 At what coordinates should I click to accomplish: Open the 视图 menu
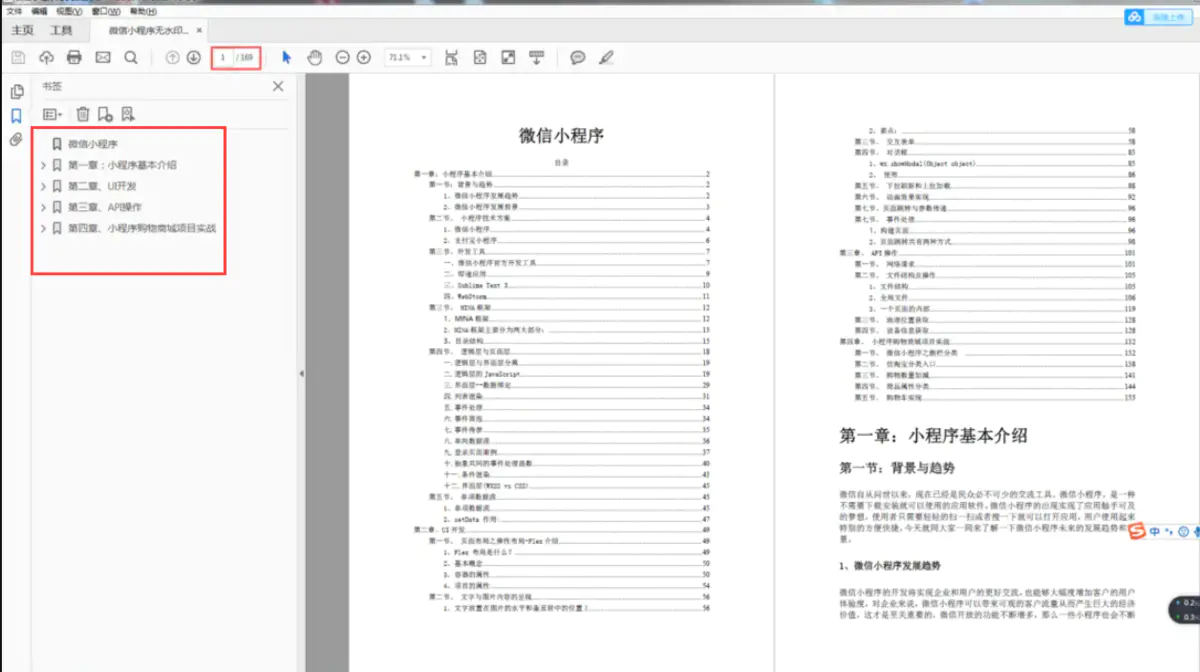tap(69, 11)
